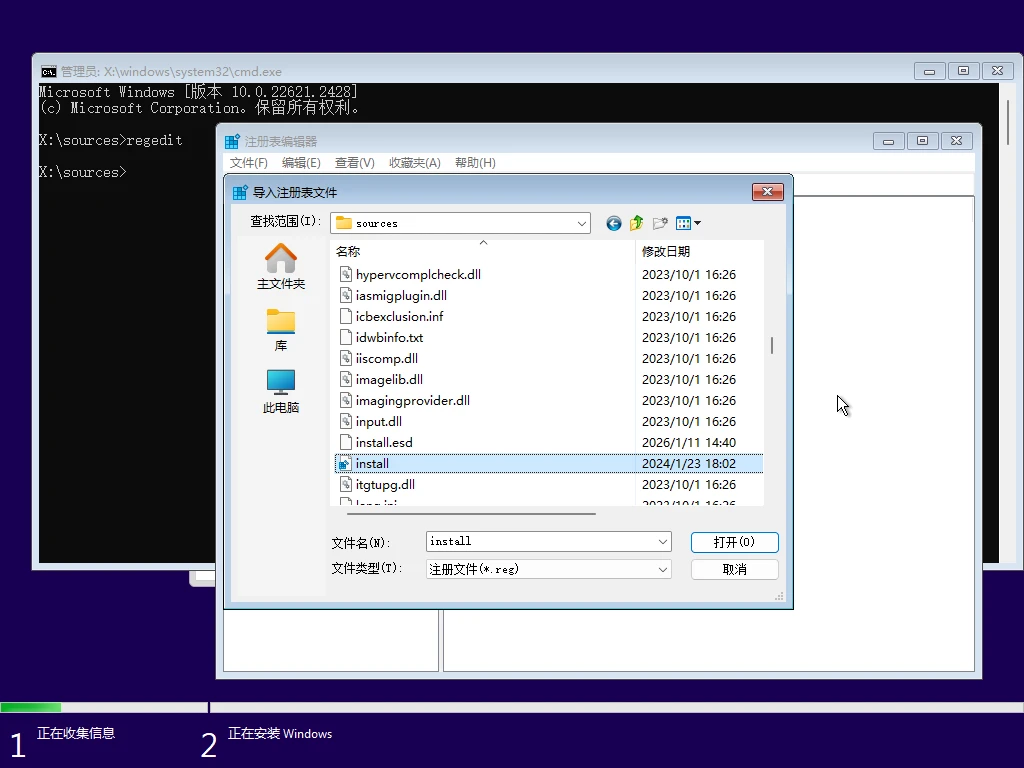Go up one folder level icon

point(636,223)
